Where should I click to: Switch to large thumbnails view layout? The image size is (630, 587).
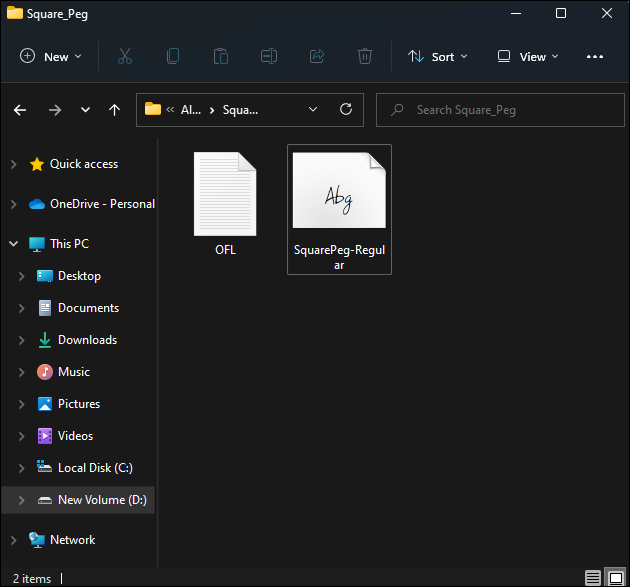point(615,578)
